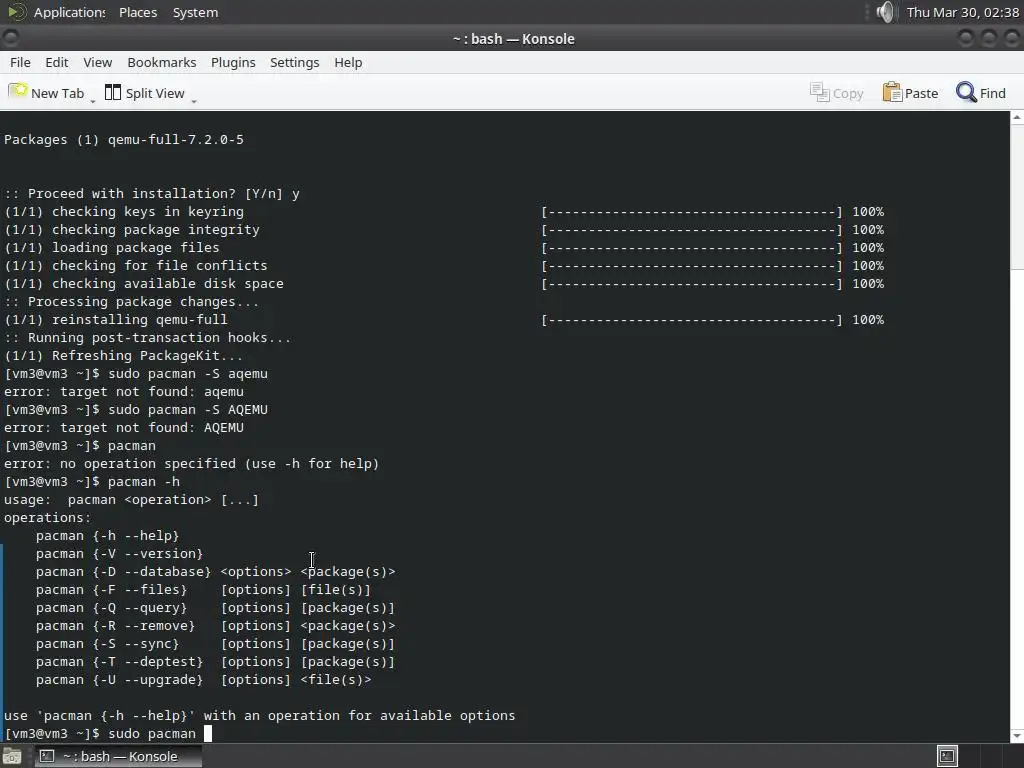This screenshot has width=1024, height=768.
Task: Click 'reinstalling qemu-full' text
Action: click(x=140, y=319)
